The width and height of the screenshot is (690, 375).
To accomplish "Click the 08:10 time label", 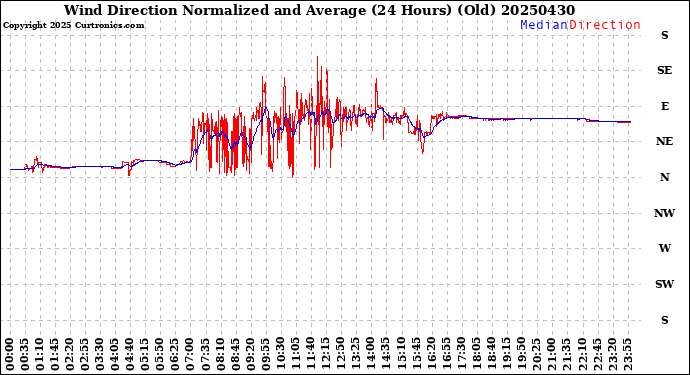I will point(220,354).
